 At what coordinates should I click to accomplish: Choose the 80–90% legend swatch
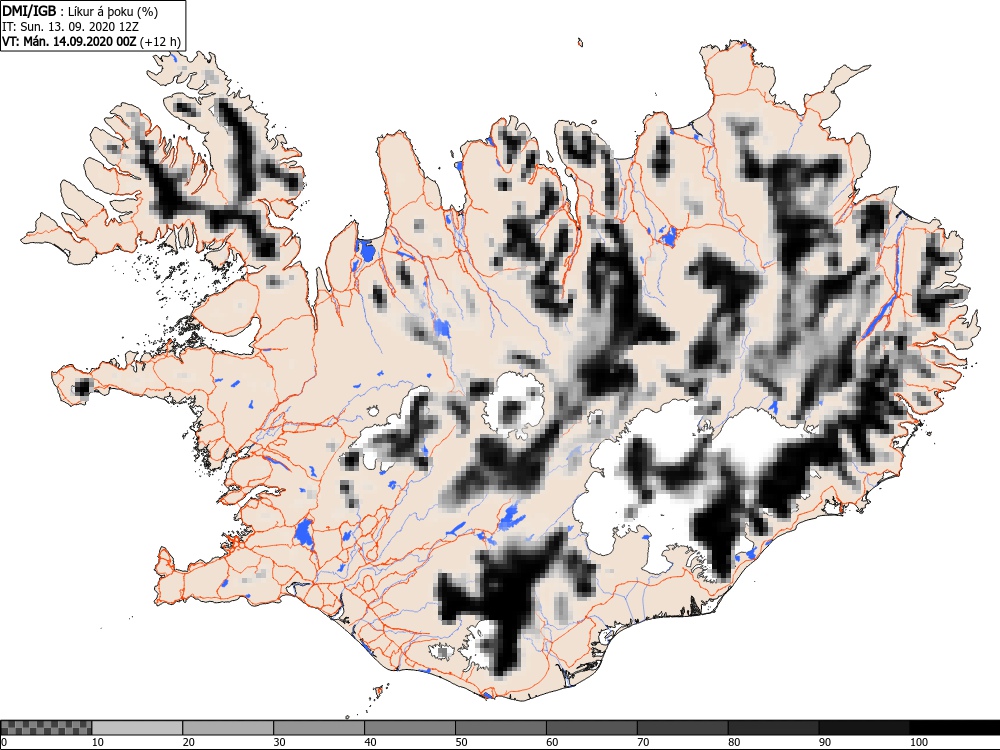(x=774, y=728)
